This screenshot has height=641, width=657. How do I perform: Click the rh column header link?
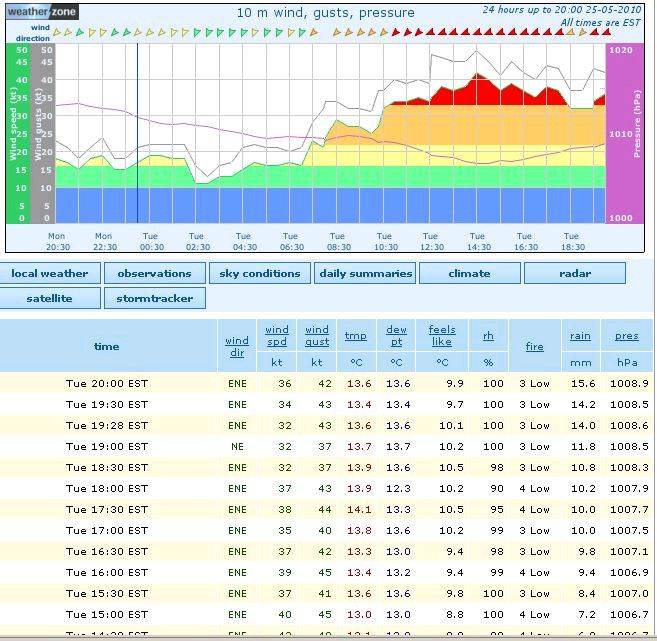point(489,336)
